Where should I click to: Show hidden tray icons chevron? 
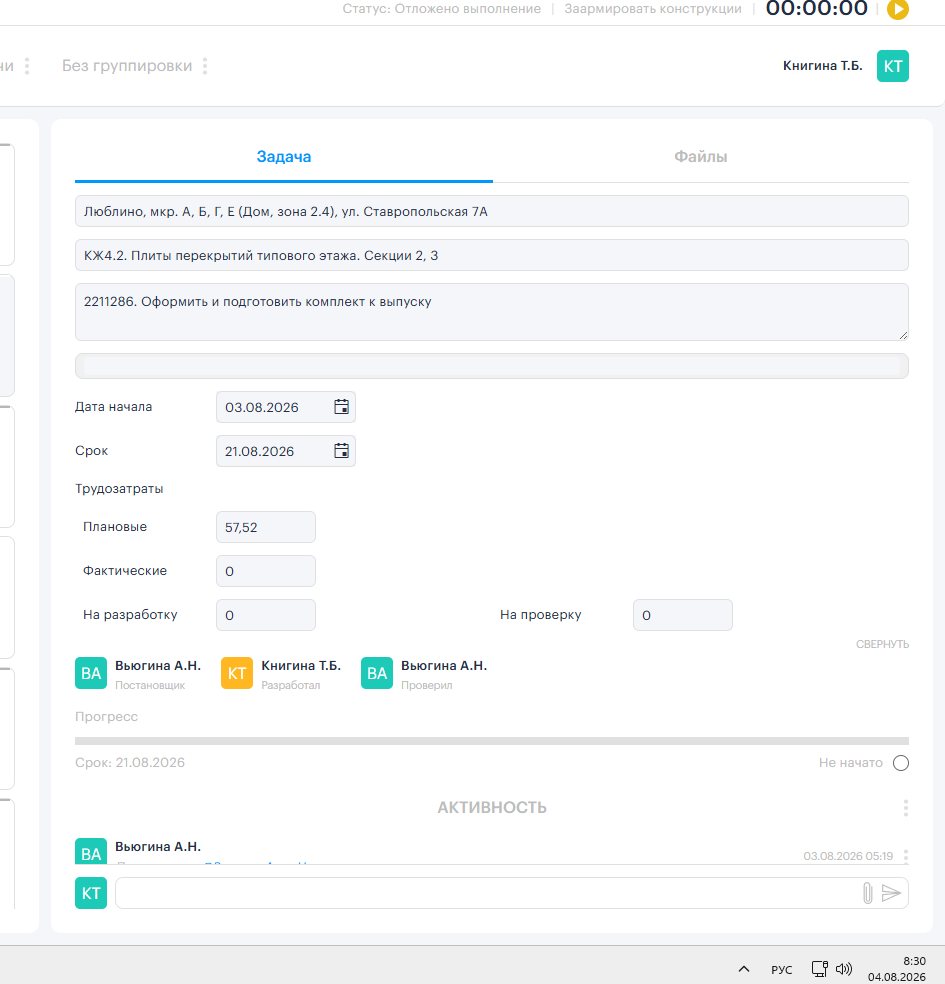[744, 969]
